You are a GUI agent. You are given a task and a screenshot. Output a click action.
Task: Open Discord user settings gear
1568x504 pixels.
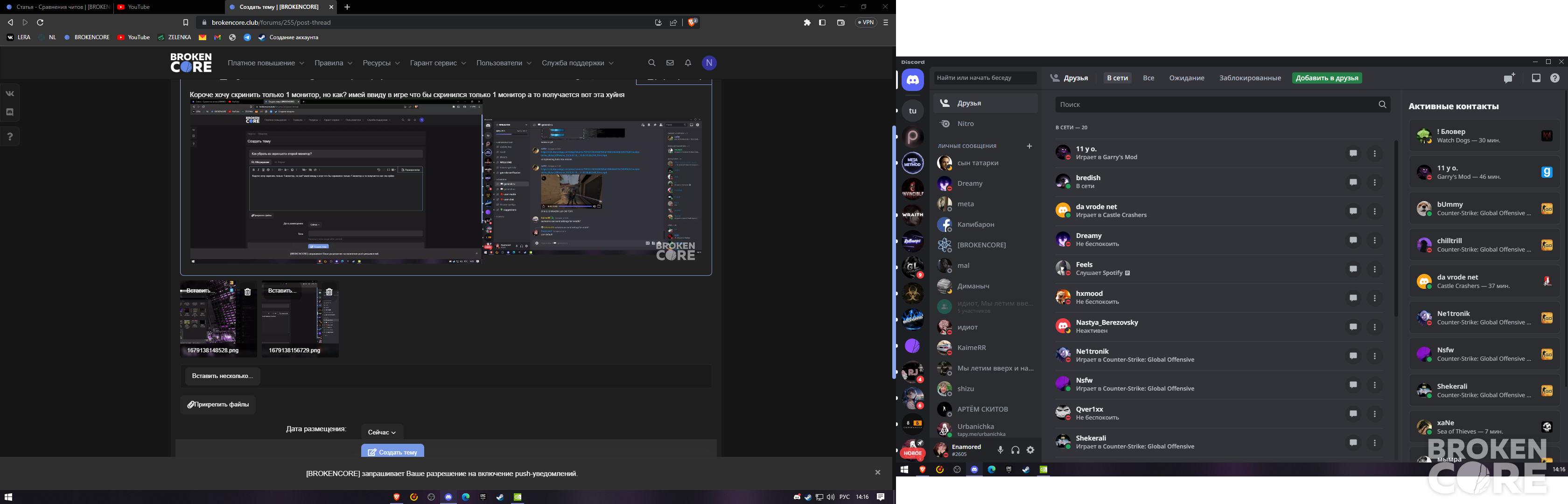(x=1030, y=450)
